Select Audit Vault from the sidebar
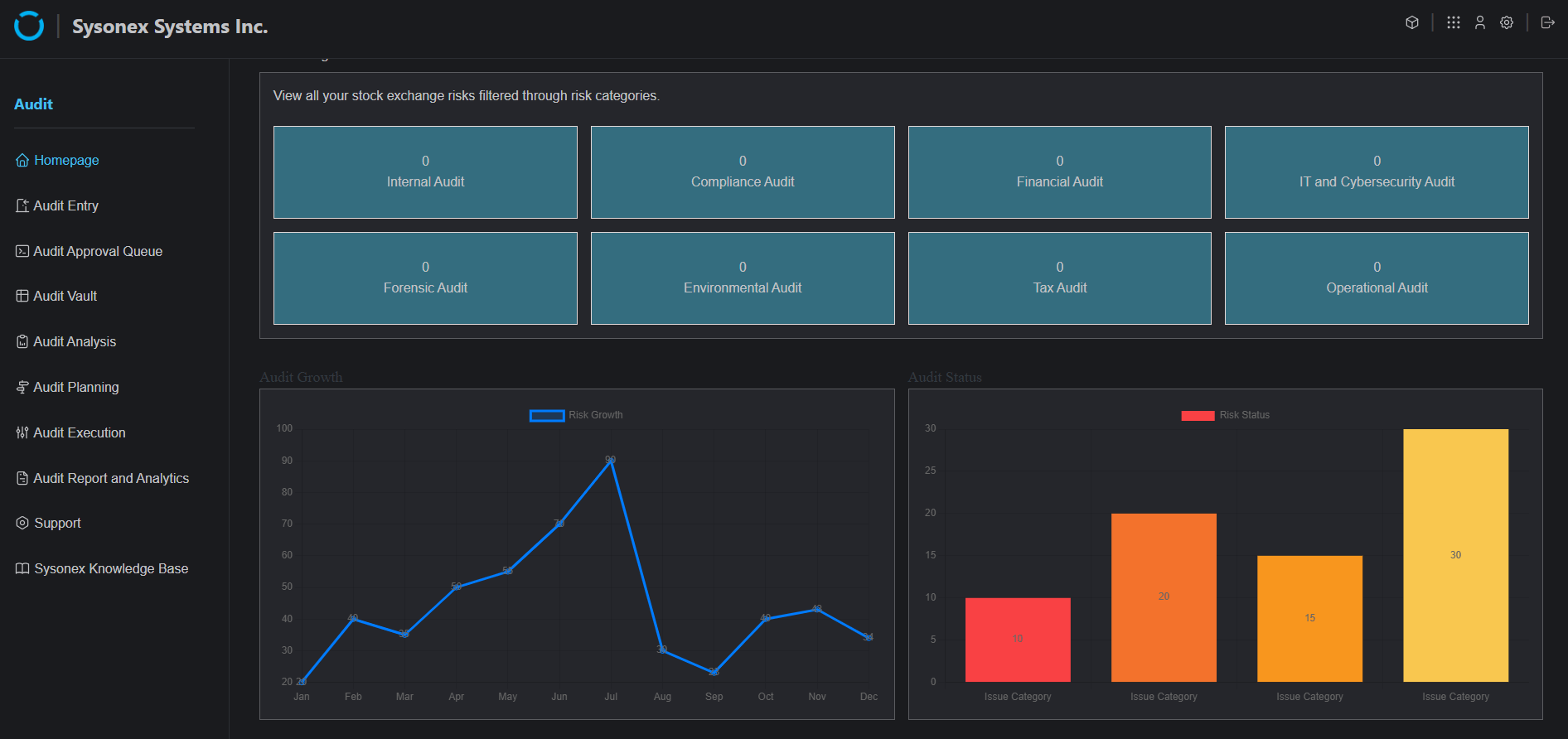The height and width of the screenshot is (739, 1568). [x=65, y=296]
